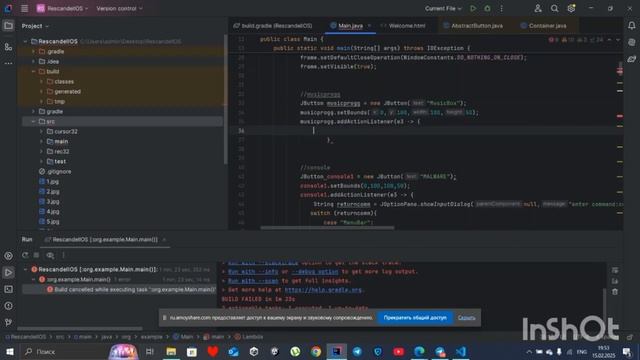Run the current file with green play icon
The width and height of the screenshot is (640, 360).
click(x=473, y=8)
